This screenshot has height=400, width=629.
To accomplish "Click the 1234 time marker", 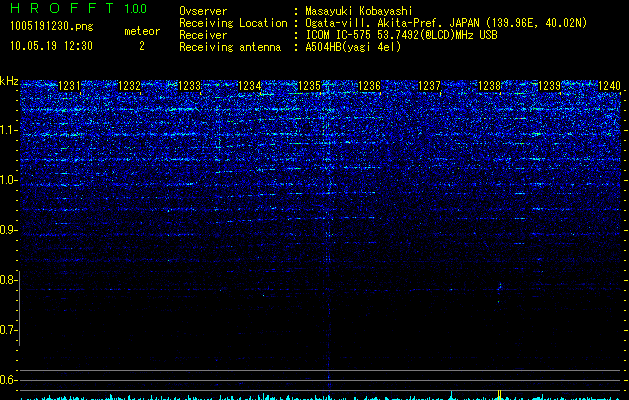I will tap(250, 86).
